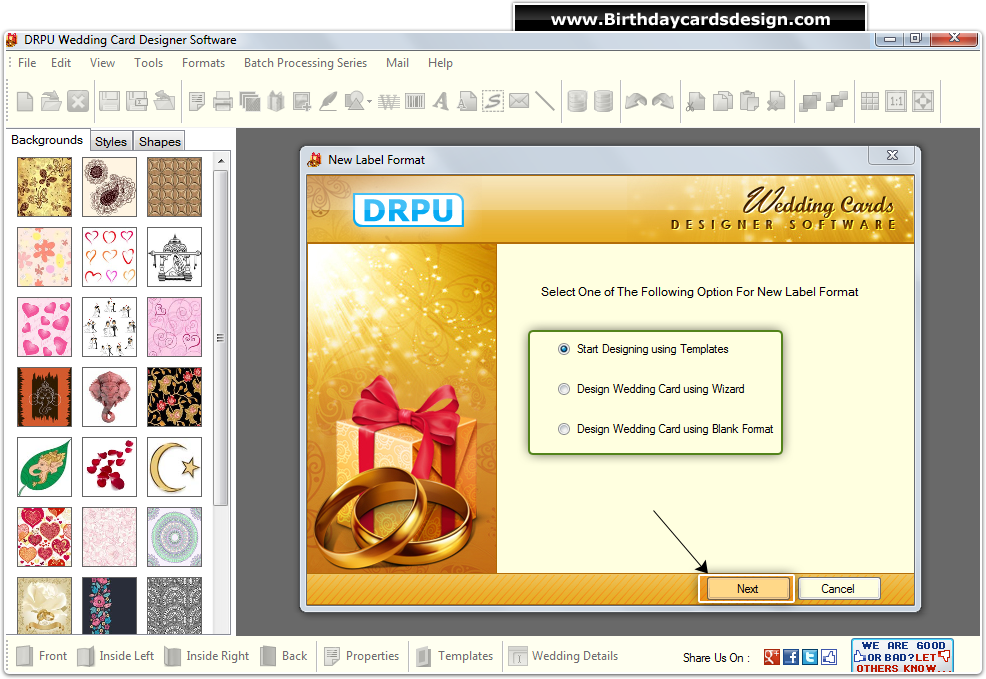Select the diagonal line drawing tool
The width and height of the screenshot is (986, 679).
coord(545,101)
